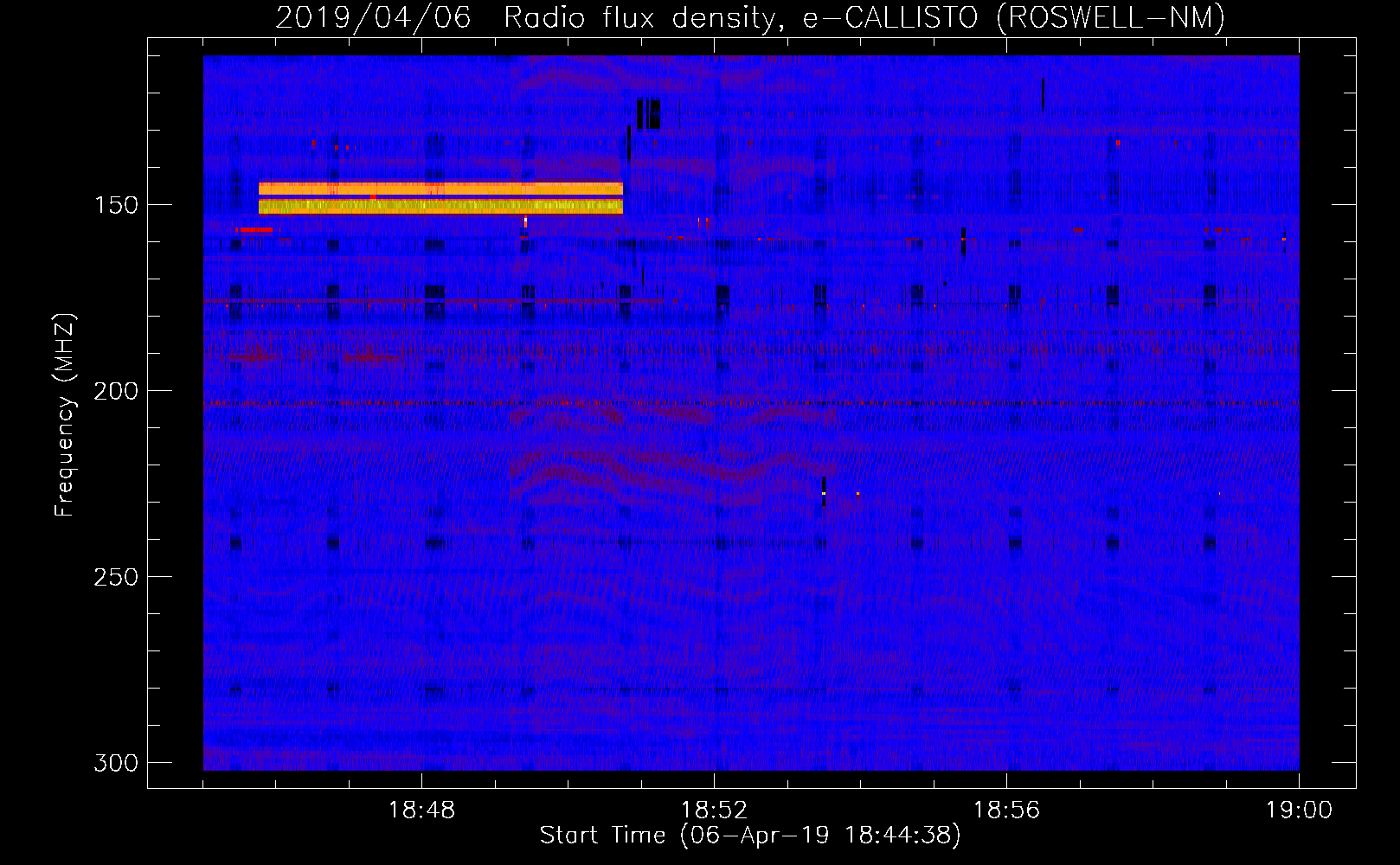1400x865 pixels.
Task: Click the pair of black blocks near the spectrogram top
Action: click(648, 114)
